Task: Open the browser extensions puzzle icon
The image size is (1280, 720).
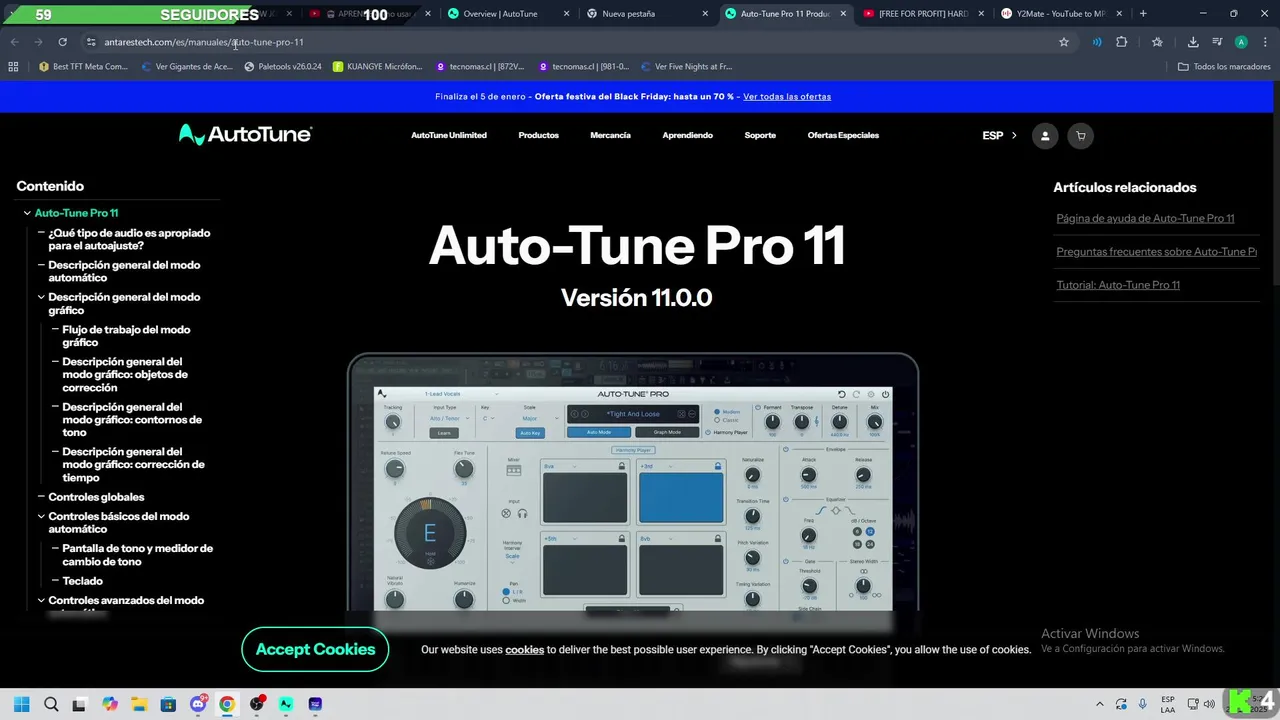Action: tap(1121, 42)
